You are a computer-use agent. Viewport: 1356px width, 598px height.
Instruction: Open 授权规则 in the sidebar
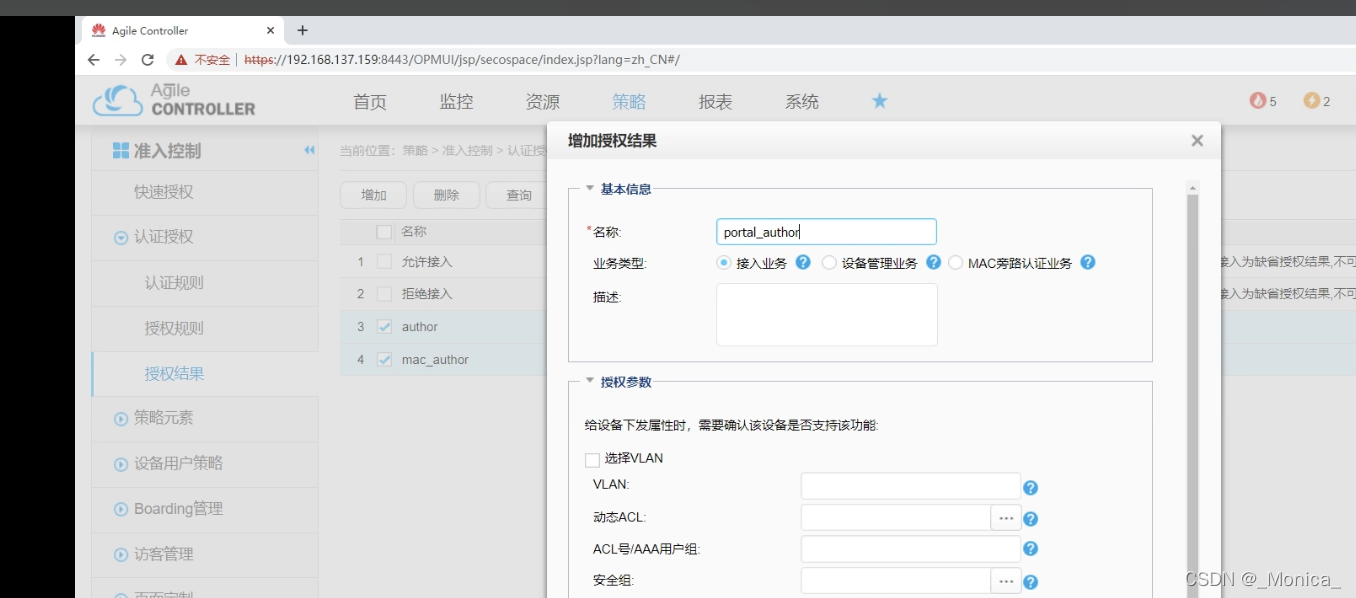pyautogui.click(x=174, y=328)
